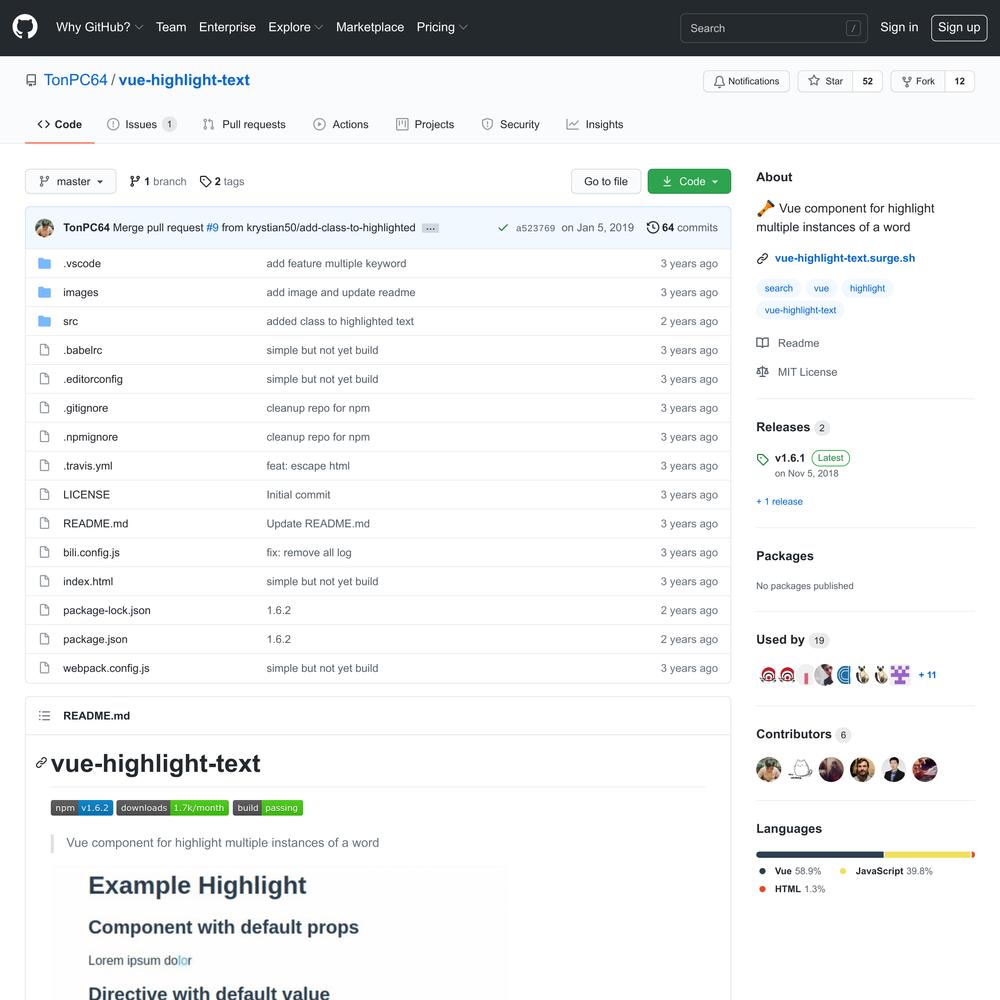The height and width of the screenshot is (1000, 1000).
Task: Expand the commit message ellipsis button
Action: tap(430, 228)
